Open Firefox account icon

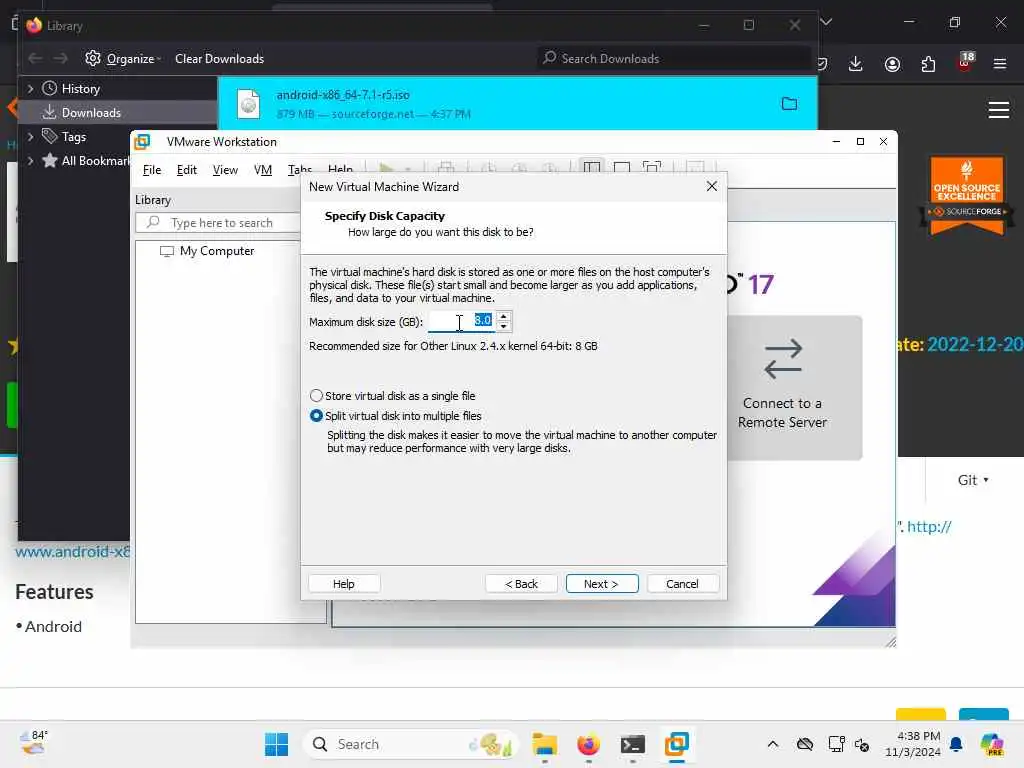coord(892,64)
